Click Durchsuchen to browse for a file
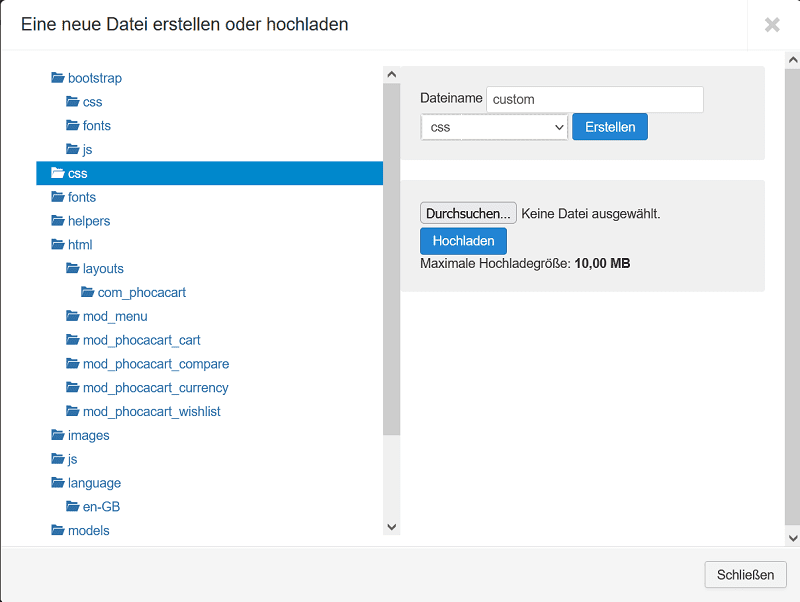This screenshot has height=602, width=800. [x=468, y=213]
